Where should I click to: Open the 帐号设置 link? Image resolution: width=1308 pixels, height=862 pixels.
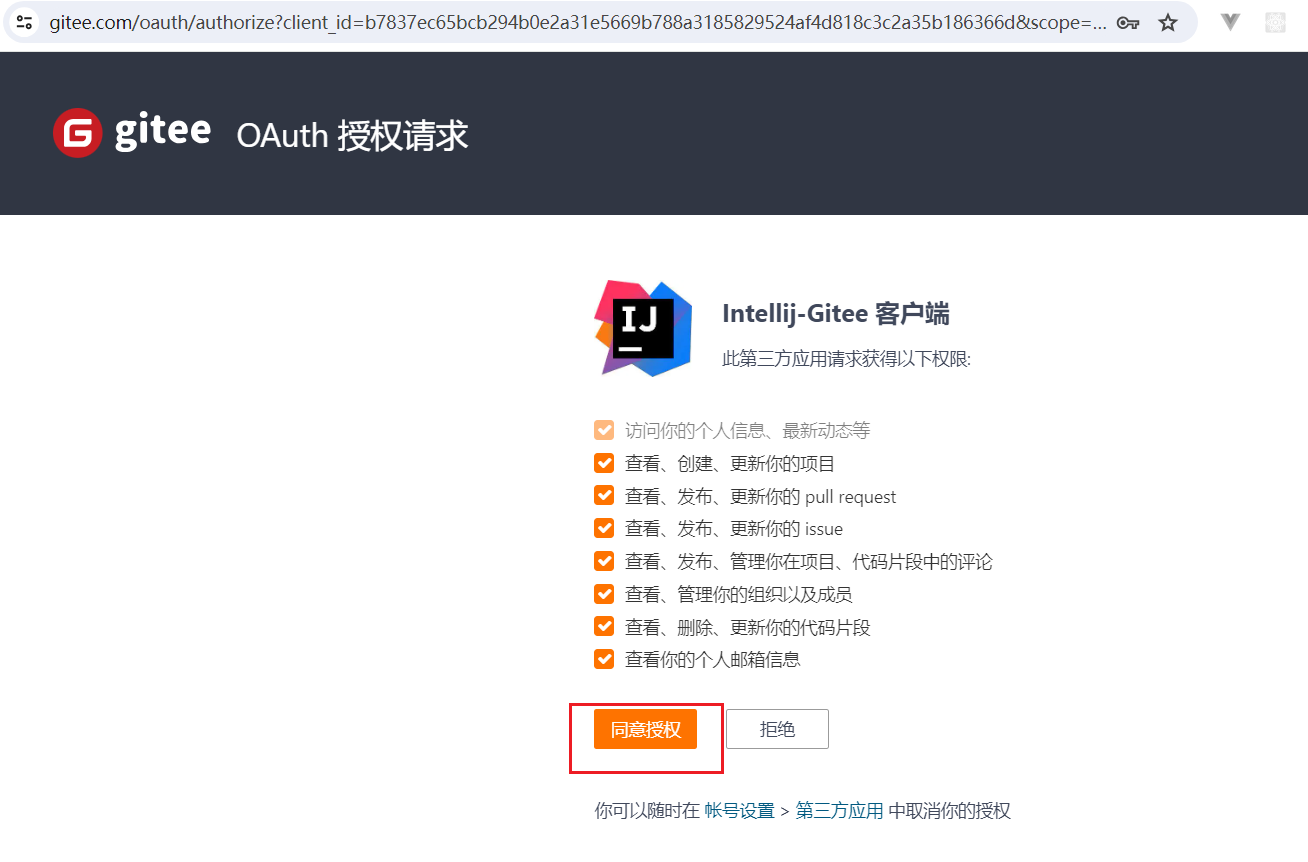(740, 811)
